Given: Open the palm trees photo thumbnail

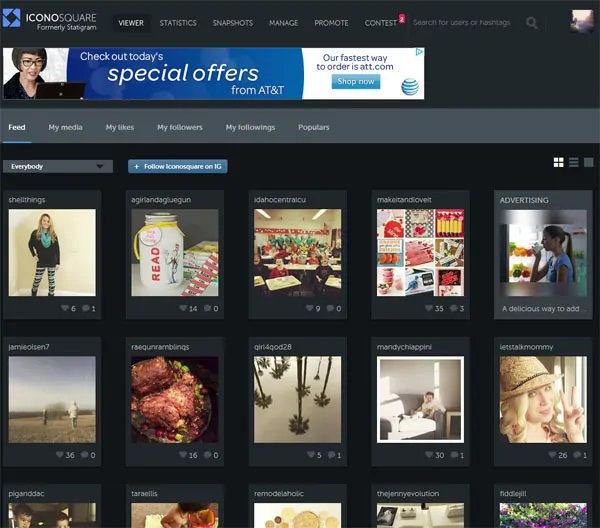Looking at the screenshot, I should (298, 400).
